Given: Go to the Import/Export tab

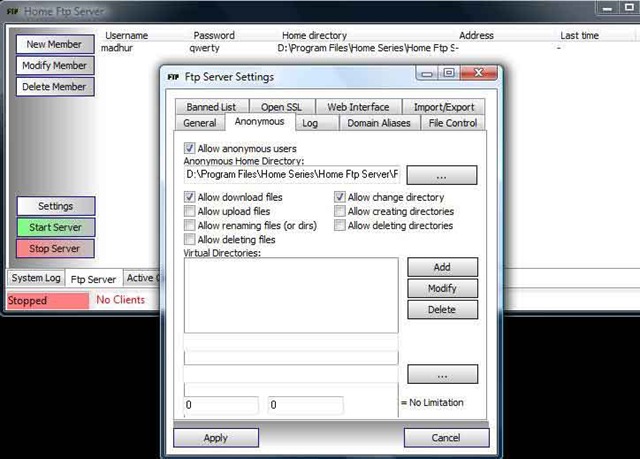Looking at the screenshot, I should point(444,107).
